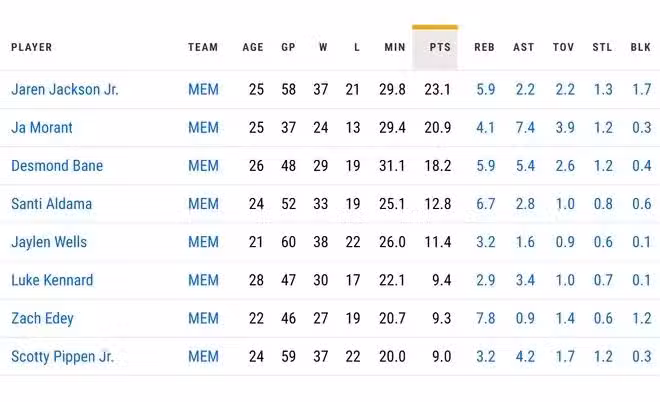Click the PLAYER column header
The image size is (660, 402).
click(32, 47)
